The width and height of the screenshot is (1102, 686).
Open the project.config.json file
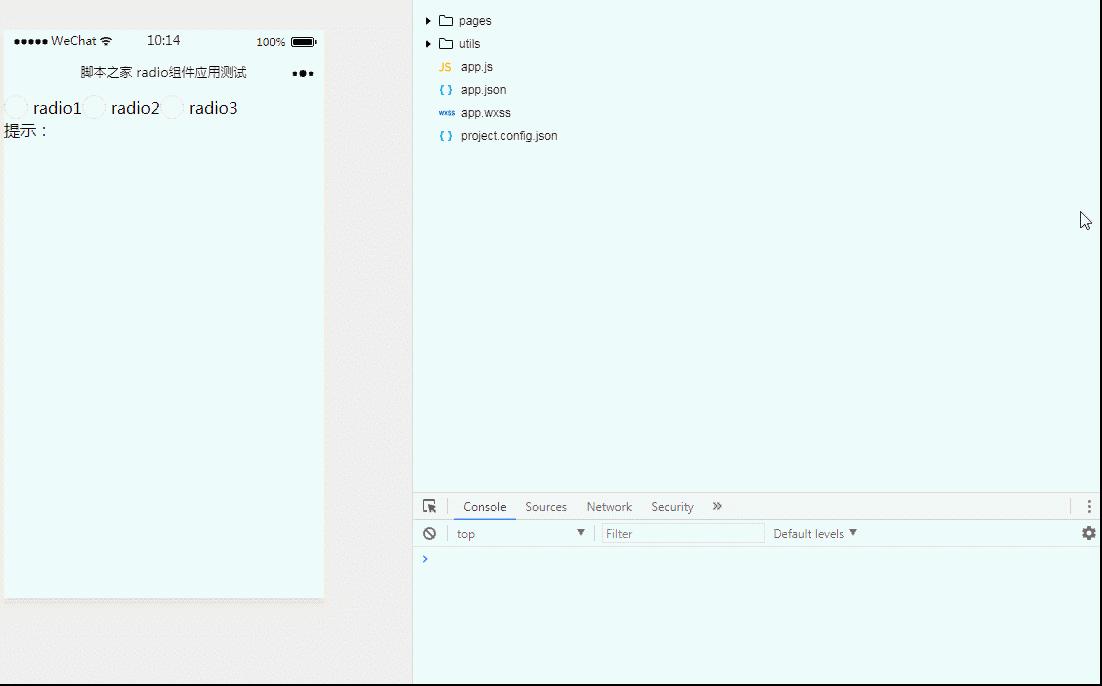click(509, 136)
